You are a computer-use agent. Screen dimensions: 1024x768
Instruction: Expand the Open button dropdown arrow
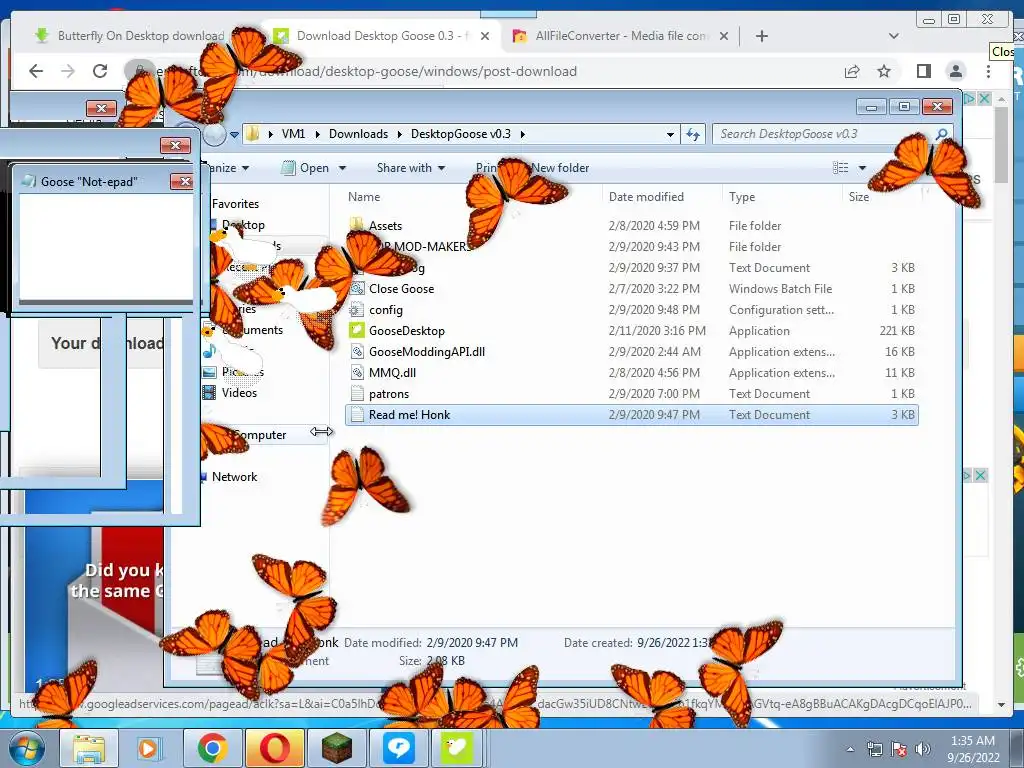coord(342,168)
